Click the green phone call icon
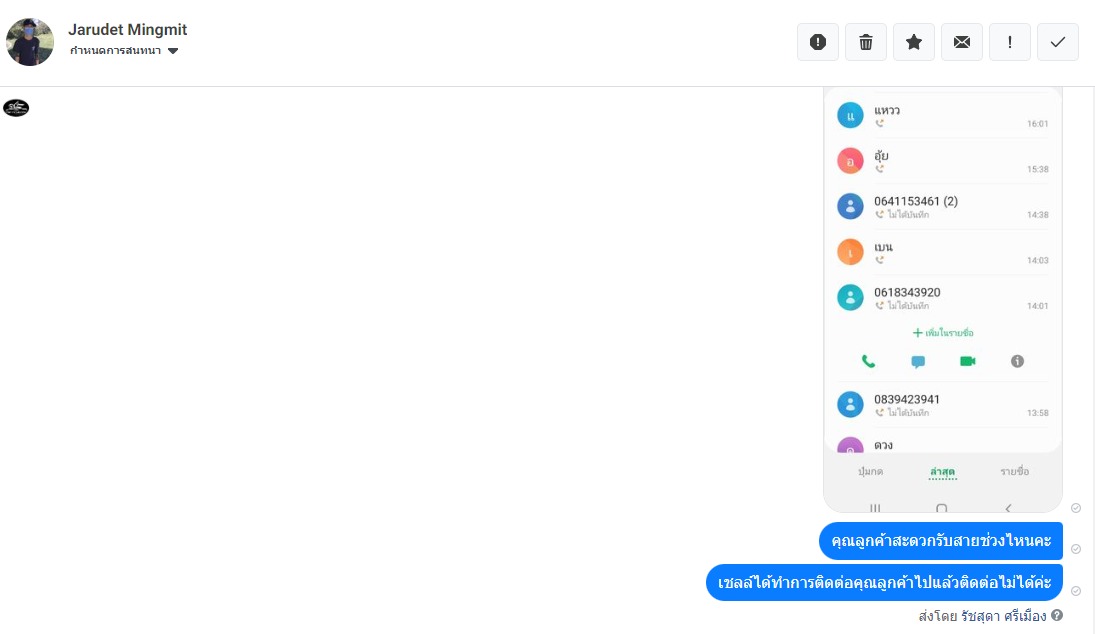The image size is (1095, 634). [868, 361]
